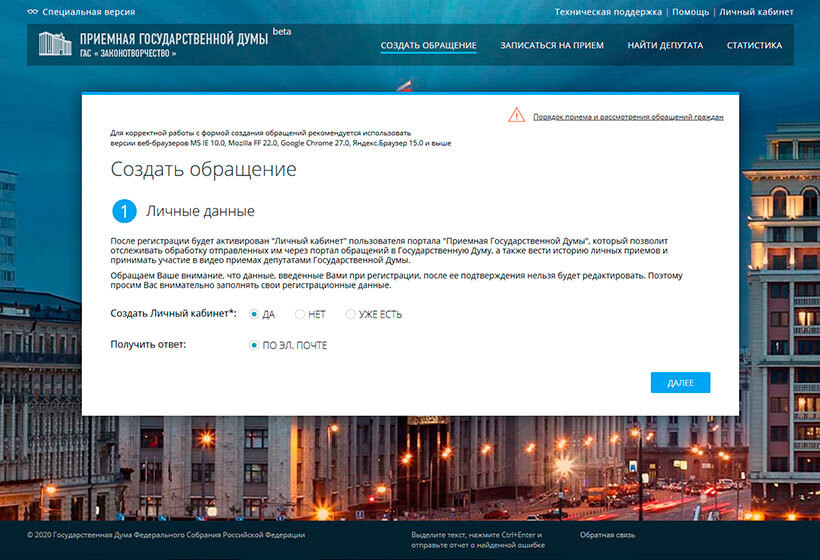Click Обратная связь in footer
The width and height of the screenshot is (820, 560).
click(x=610, y=535)
